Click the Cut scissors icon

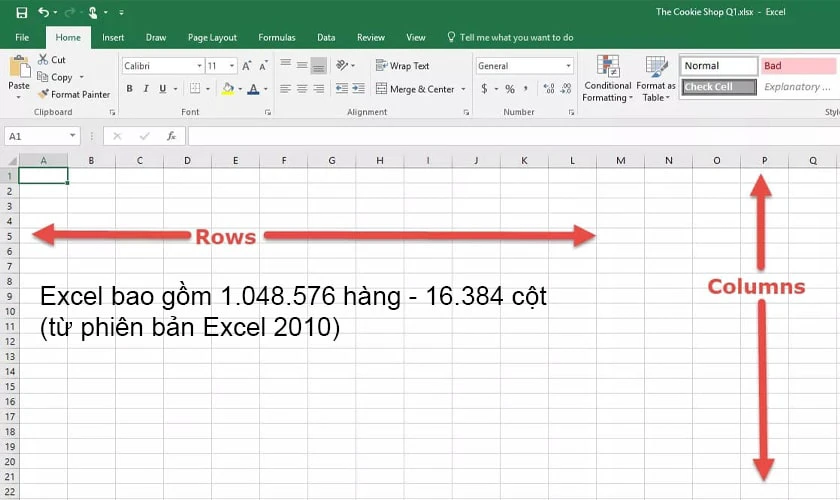(43, 59)
